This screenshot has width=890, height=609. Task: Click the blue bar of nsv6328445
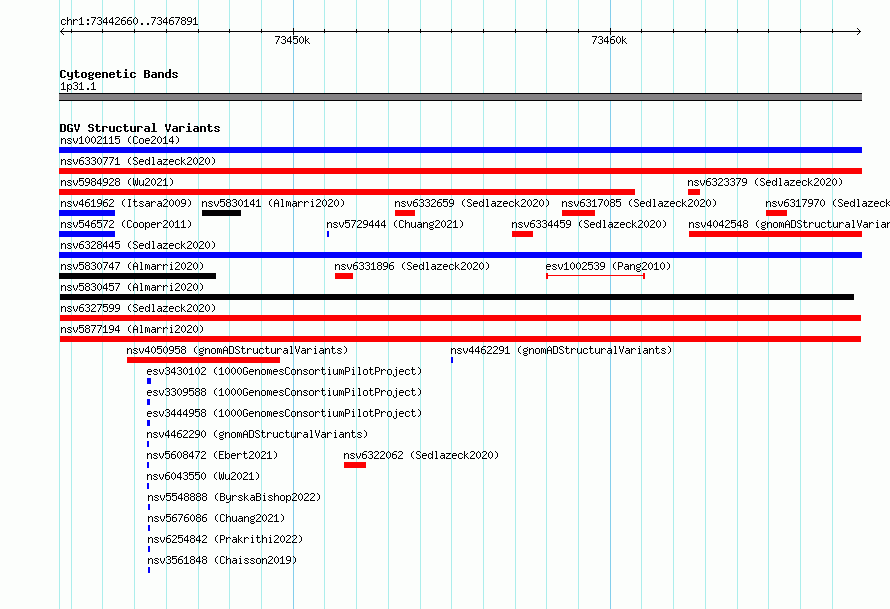(x=460, y=255)
